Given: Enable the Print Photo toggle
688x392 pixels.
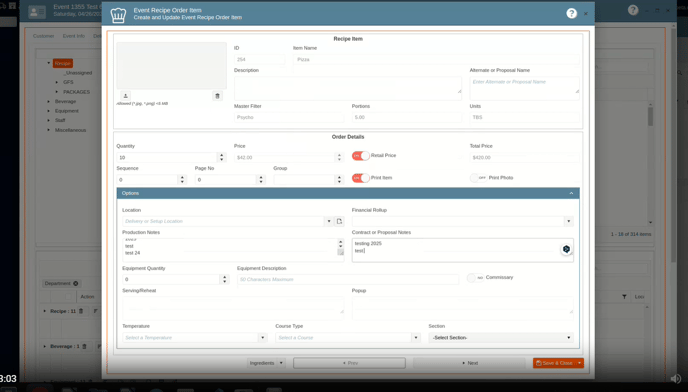Looking at the screenshot, I should click(478, 178).
